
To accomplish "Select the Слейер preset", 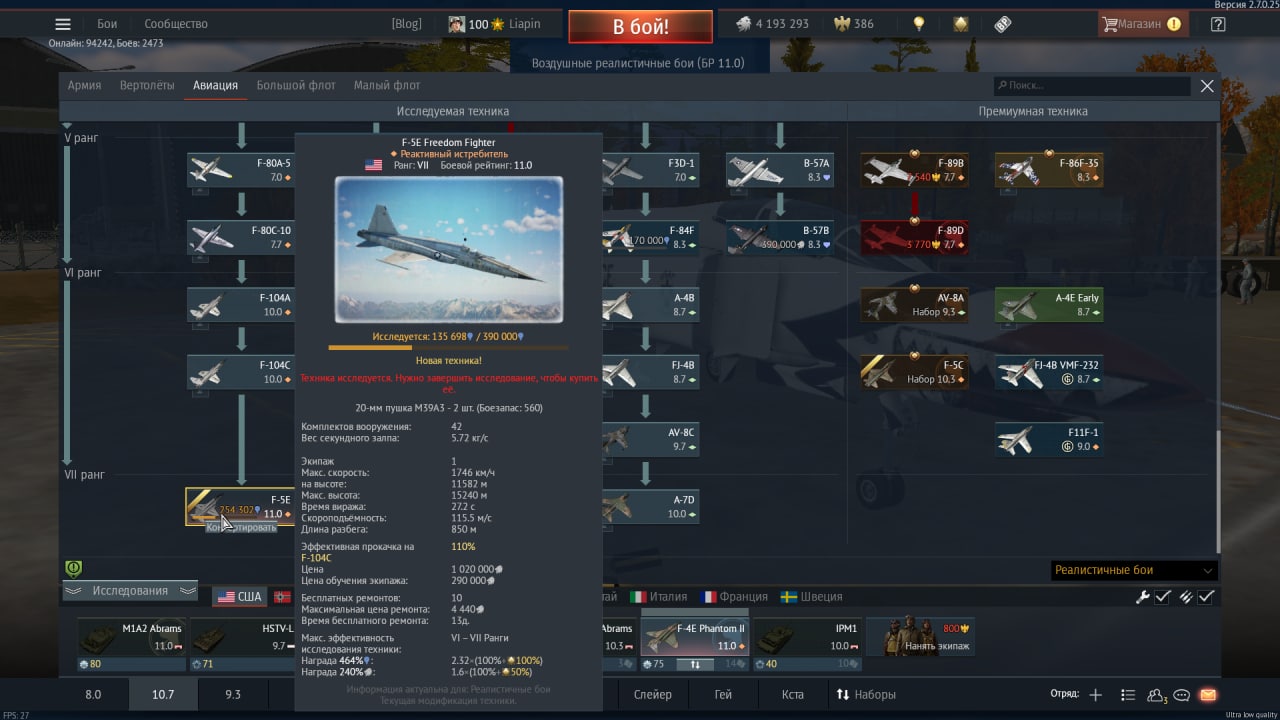I will click(x=653, y=694).
